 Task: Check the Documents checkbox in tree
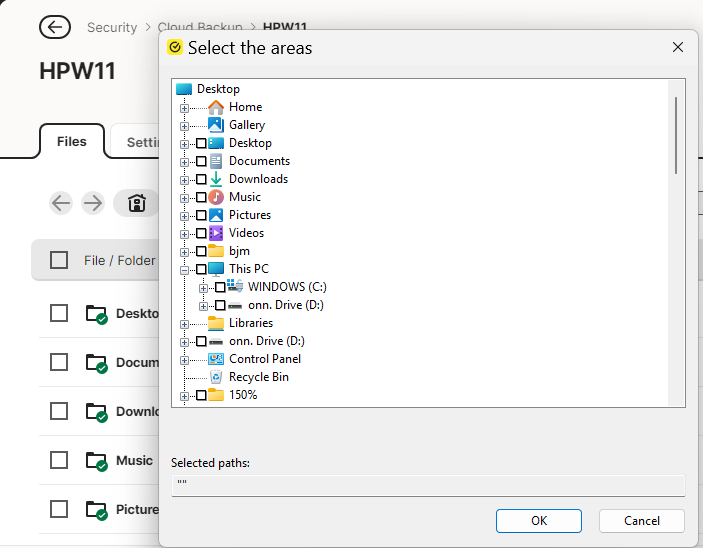tap(201, 161)
